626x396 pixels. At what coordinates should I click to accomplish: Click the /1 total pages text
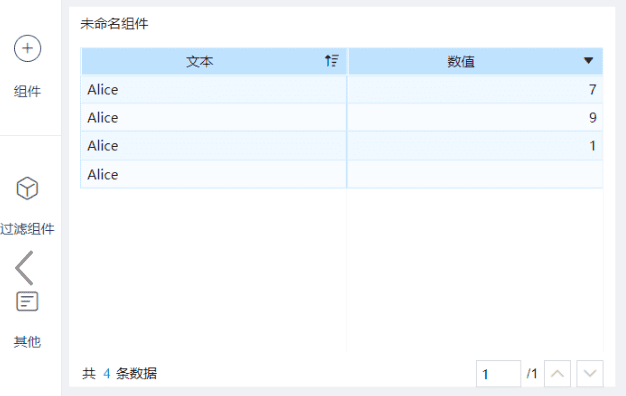[x=532, y=374]
